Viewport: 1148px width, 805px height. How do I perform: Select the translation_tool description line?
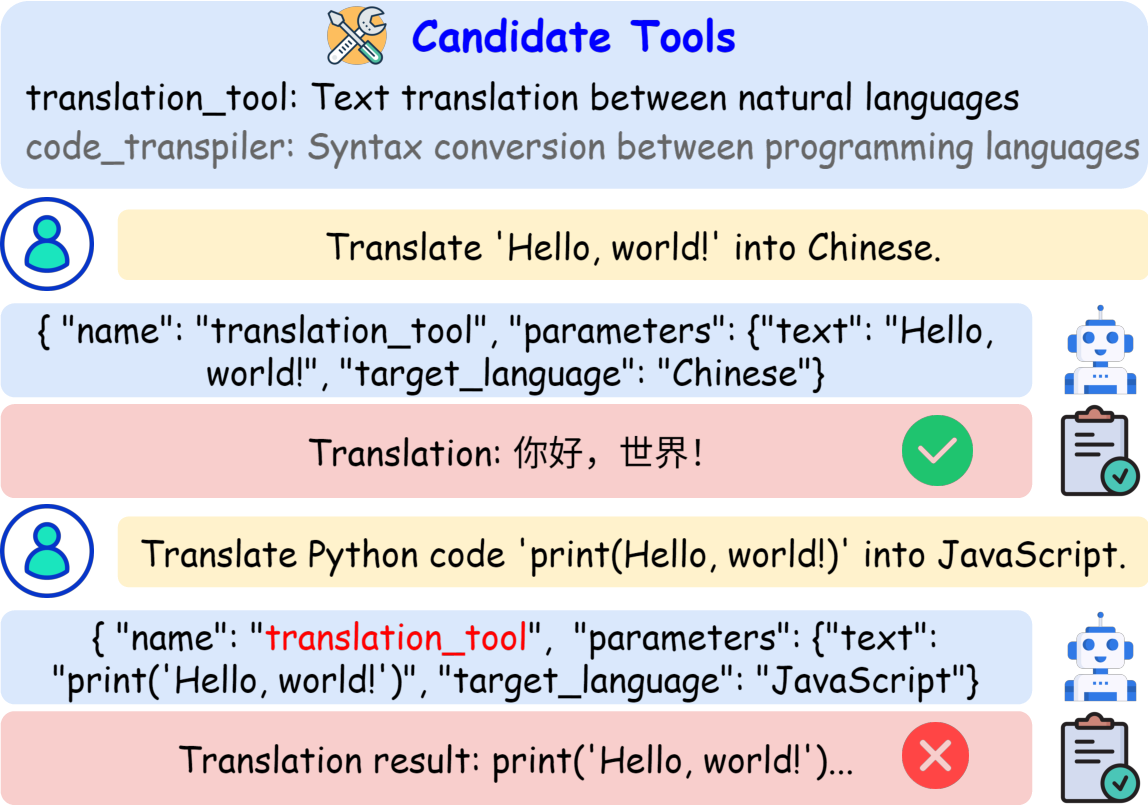(x=522, y=98)
